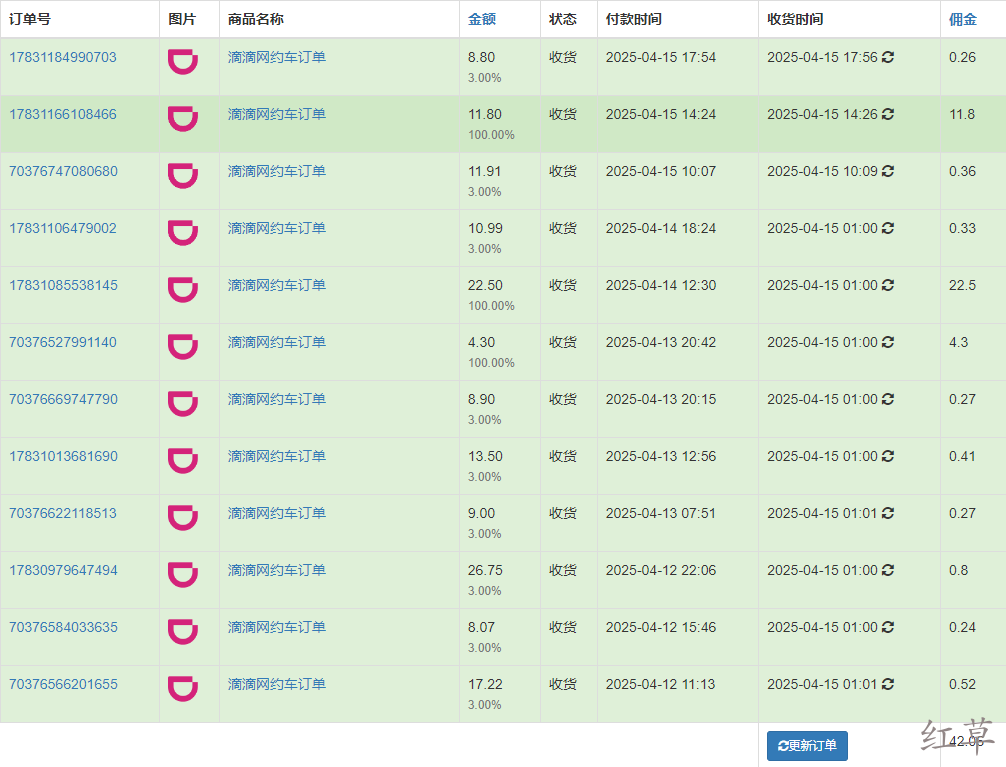Select amount value 17.22
The image size is (1006, 767).
tap(485, 684)
